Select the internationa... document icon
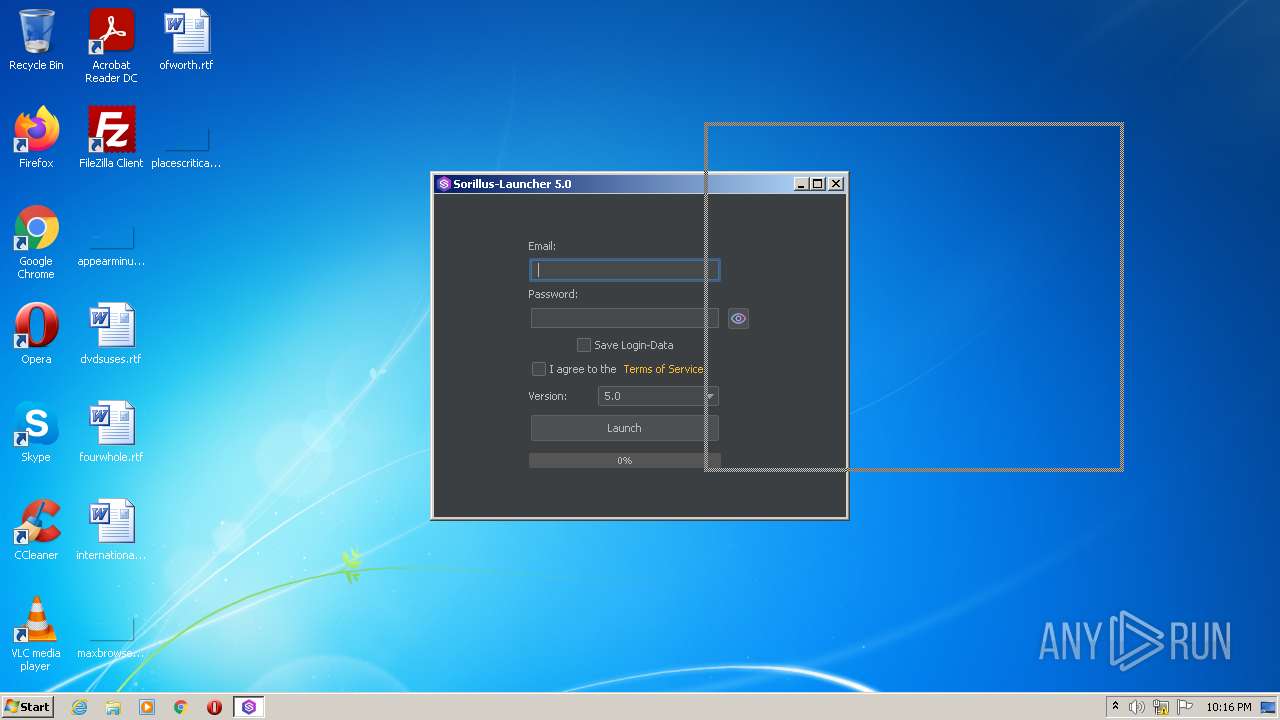 tap(111, 530)
